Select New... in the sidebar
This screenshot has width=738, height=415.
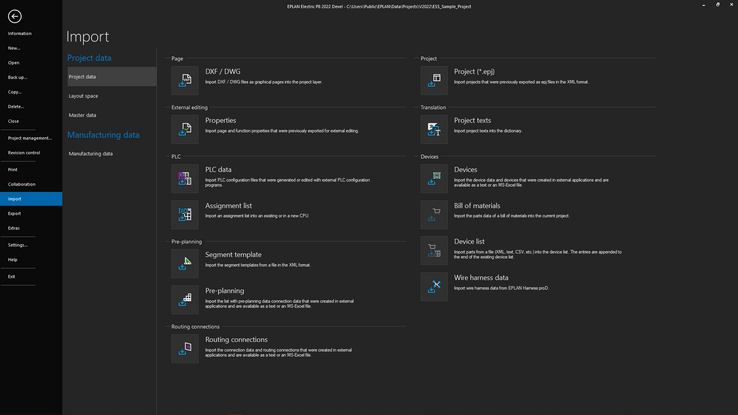coord(31,48)
